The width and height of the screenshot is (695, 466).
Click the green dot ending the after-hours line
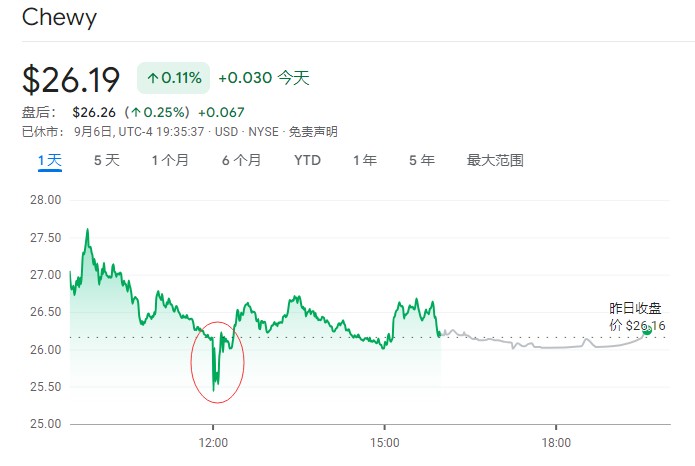[647, 330]
